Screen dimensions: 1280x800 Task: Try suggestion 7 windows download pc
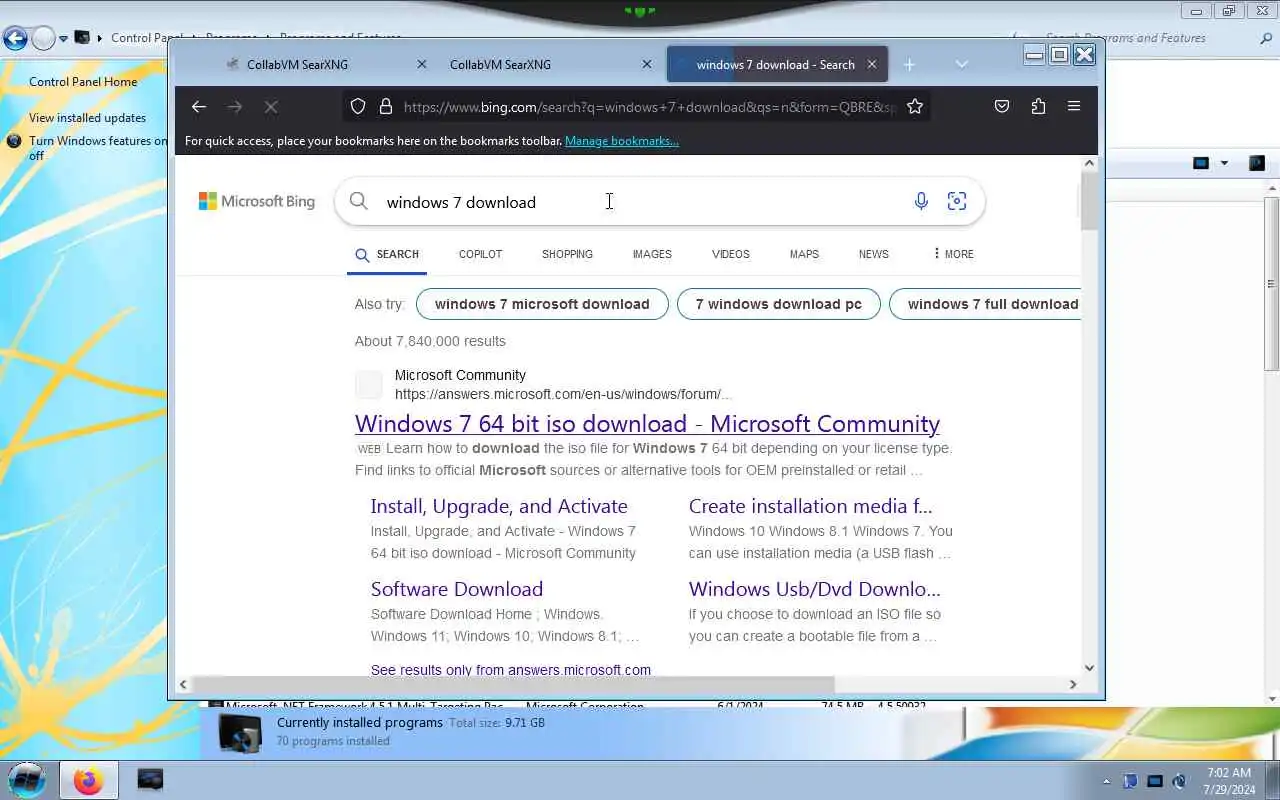coord(778,304)
